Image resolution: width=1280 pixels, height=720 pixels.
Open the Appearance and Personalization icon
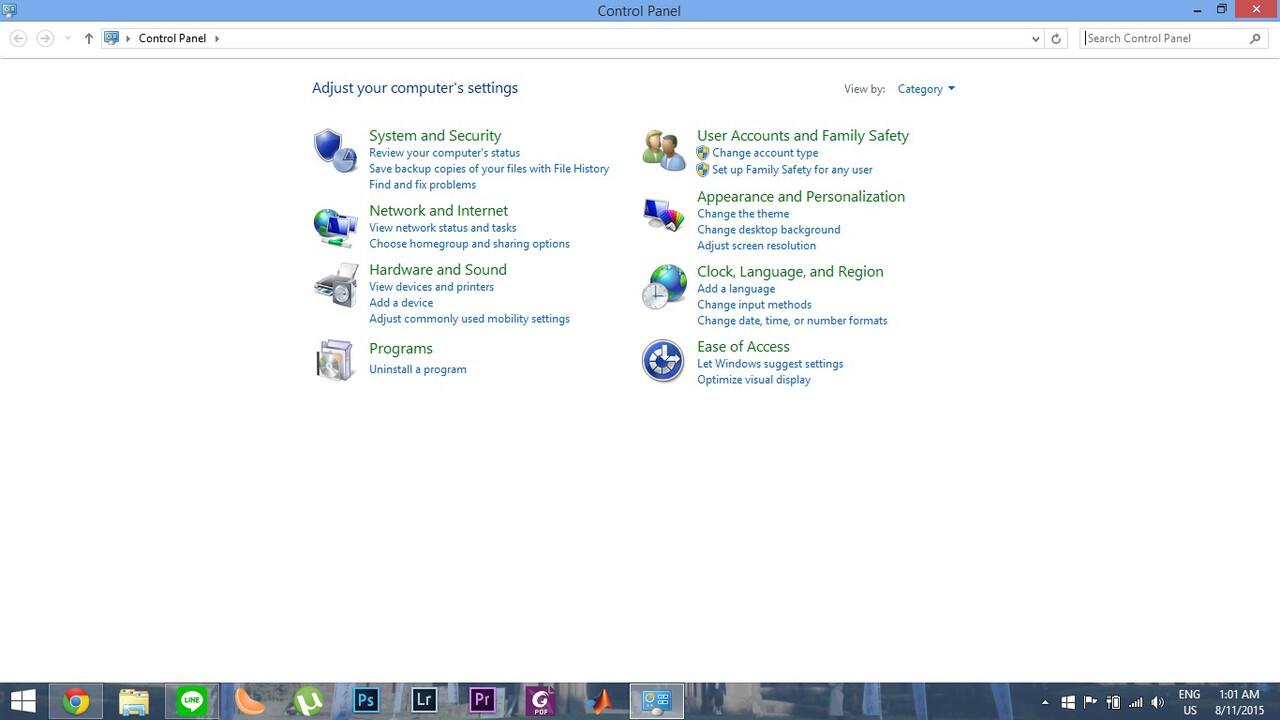coord(663,214)
